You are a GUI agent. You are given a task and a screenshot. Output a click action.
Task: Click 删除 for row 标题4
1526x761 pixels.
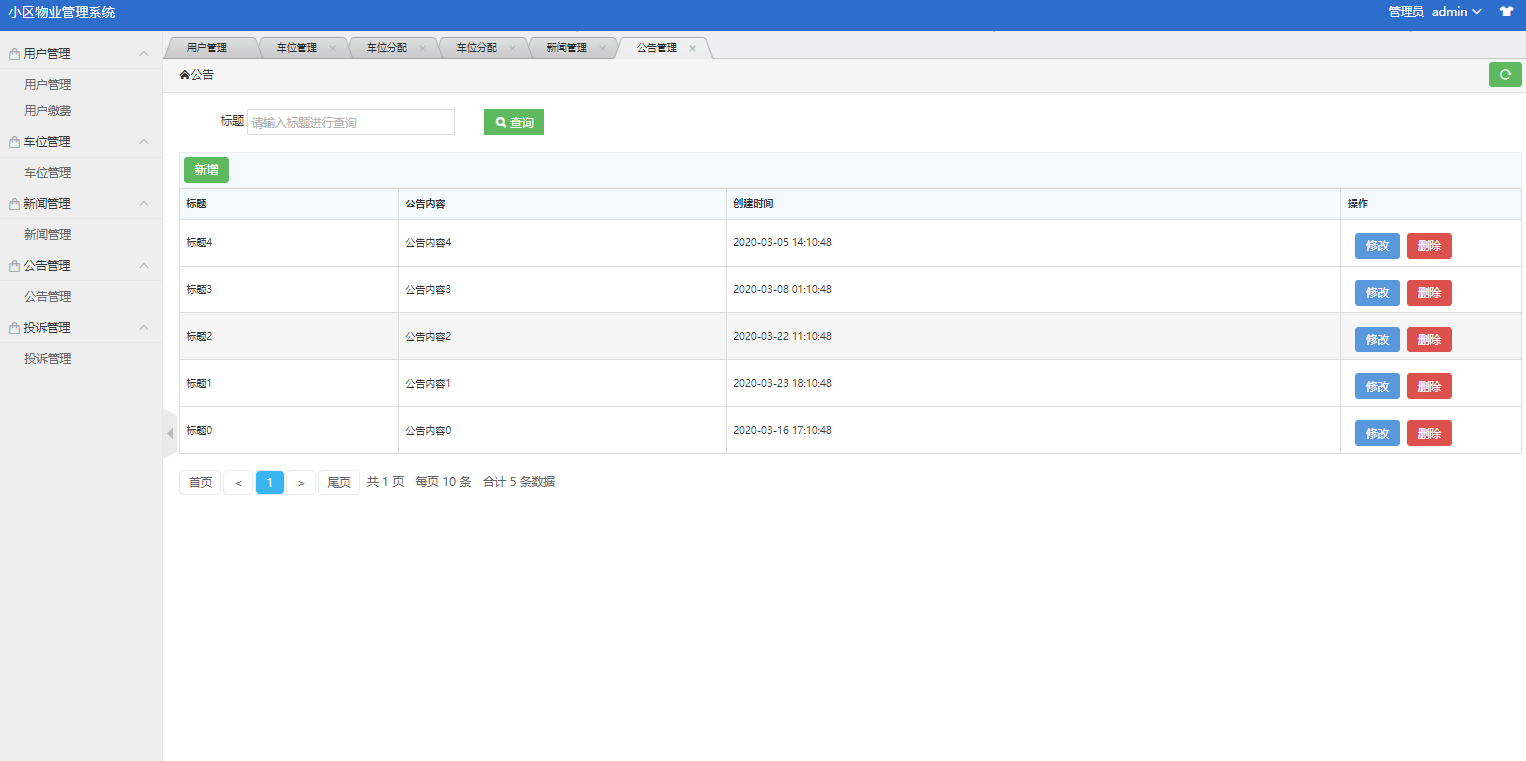[x=1429, y=246]
